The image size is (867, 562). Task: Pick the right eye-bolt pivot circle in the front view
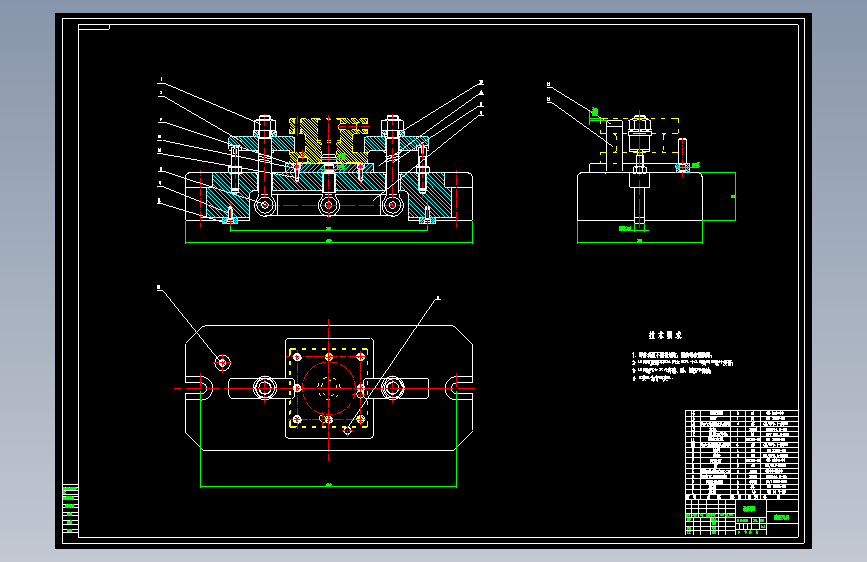[x=392, y=205]
